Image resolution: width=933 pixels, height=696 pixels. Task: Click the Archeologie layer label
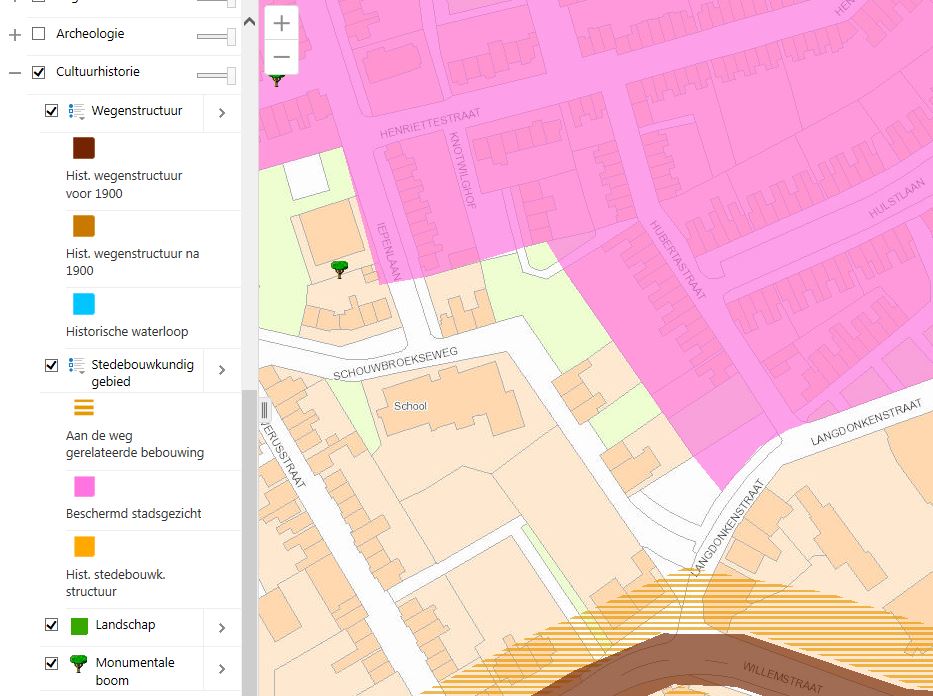(x=90, y=34)
